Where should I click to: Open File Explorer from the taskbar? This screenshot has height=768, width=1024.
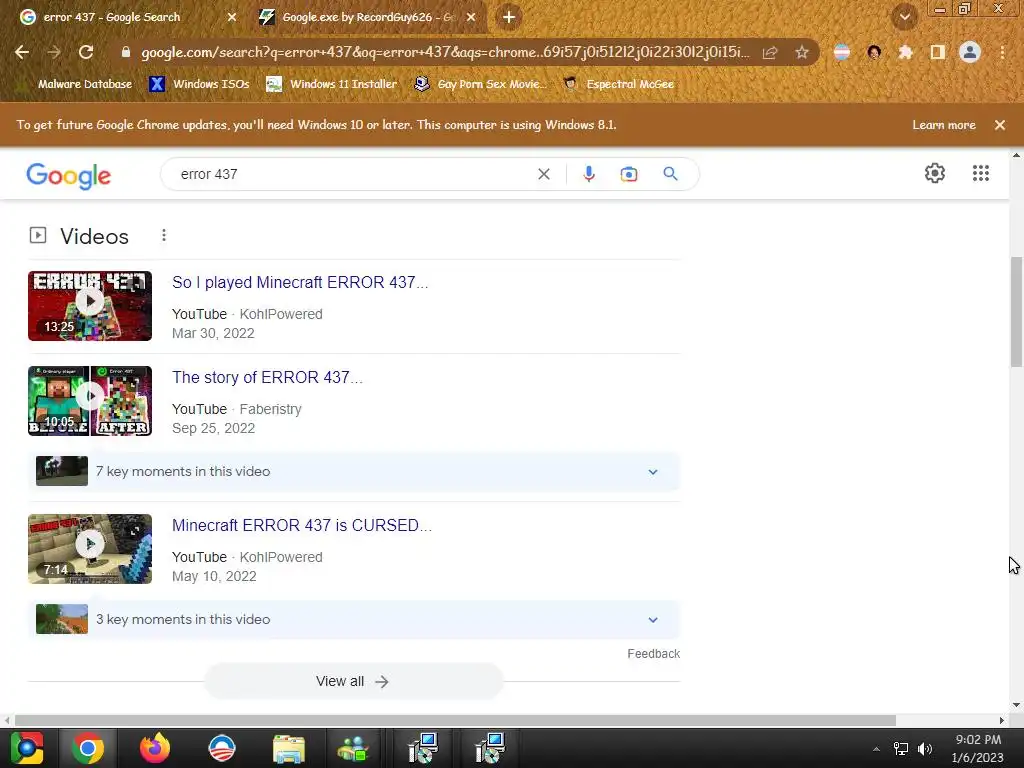coord(289,748)
